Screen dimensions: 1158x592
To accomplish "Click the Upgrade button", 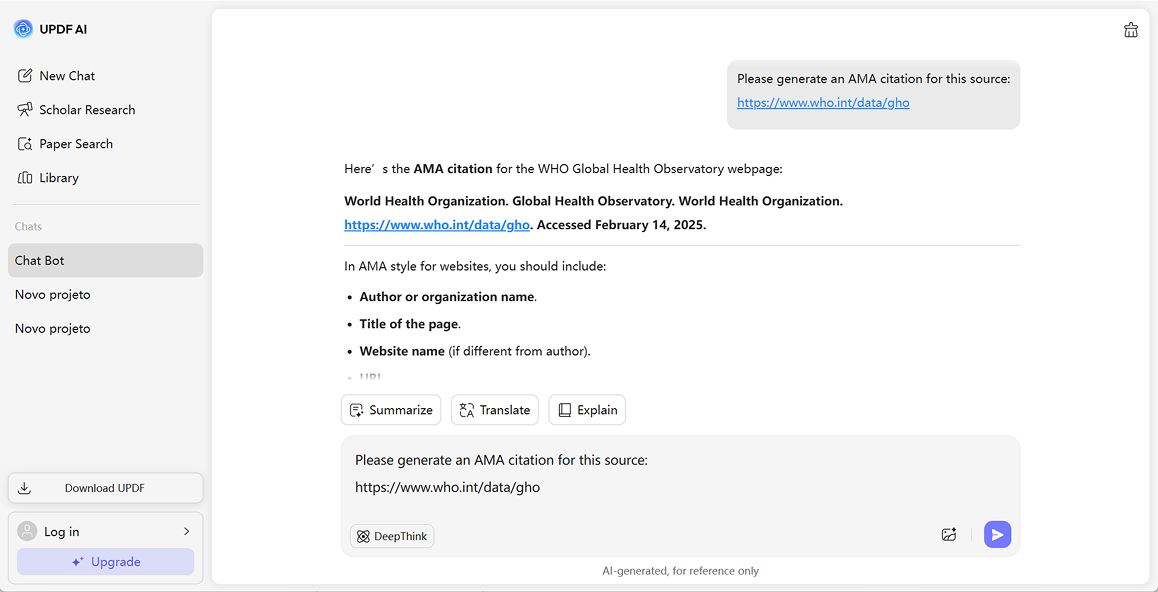I will pyautogui.click(x=105, y=562).
